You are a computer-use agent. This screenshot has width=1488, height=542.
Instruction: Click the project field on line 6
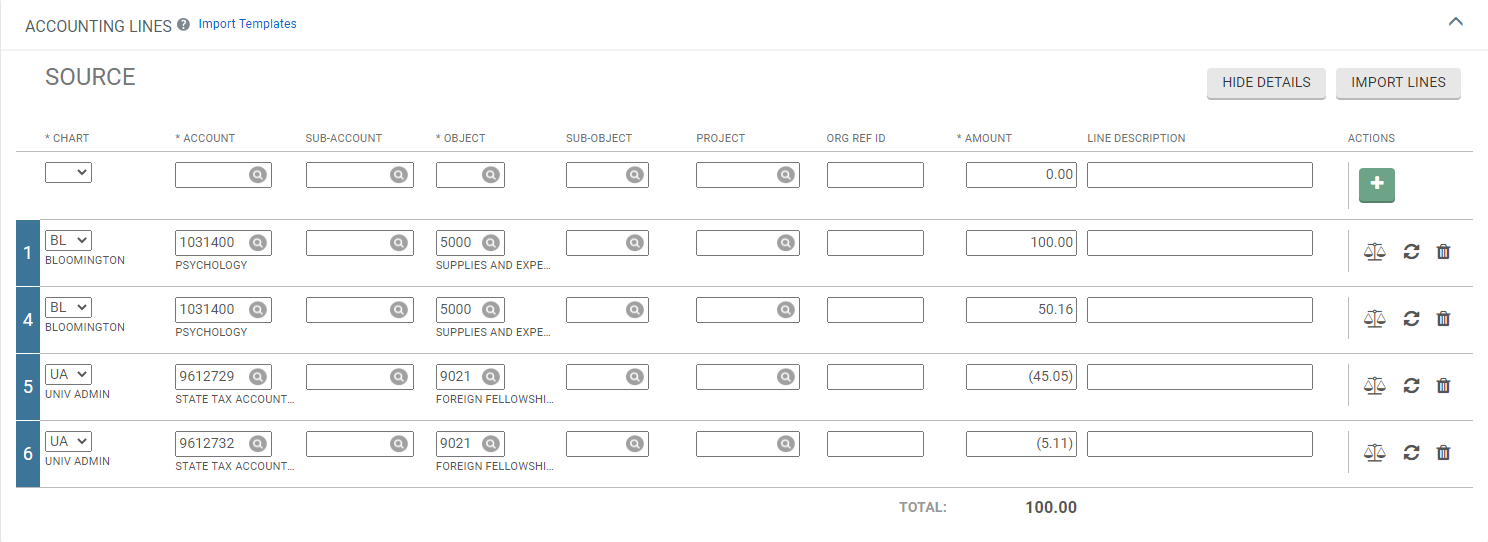(748, 444)
